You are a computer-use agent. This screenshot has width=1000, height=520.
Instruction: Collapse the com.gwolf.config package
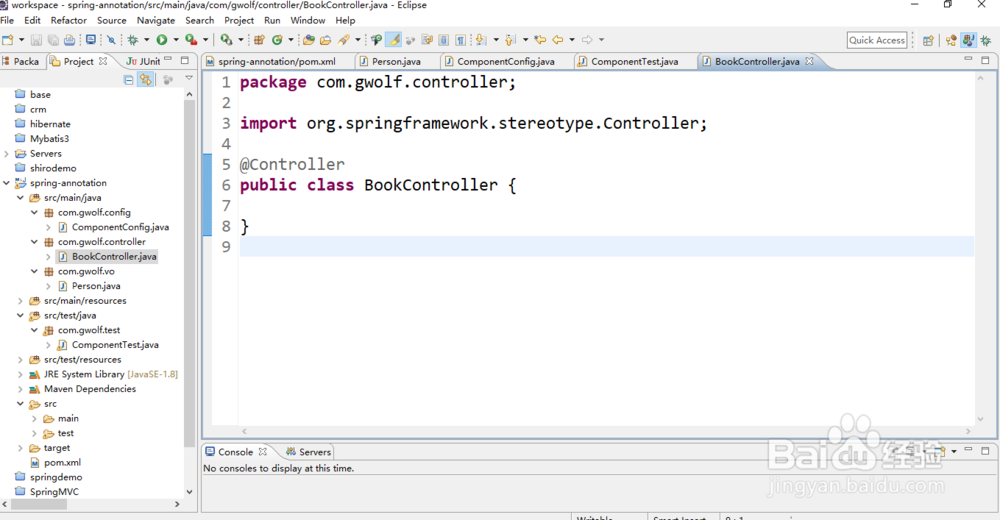click(34, 212)
